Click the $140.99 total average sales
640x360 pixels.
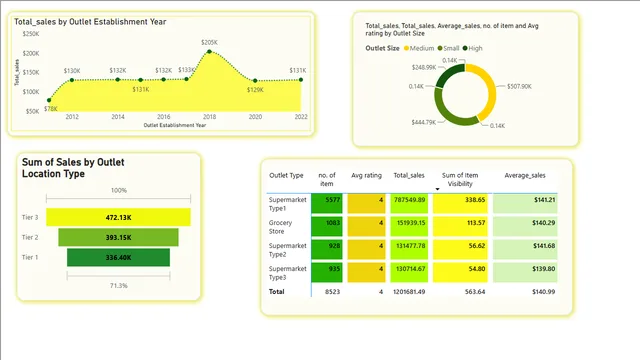tap(543, 291)
